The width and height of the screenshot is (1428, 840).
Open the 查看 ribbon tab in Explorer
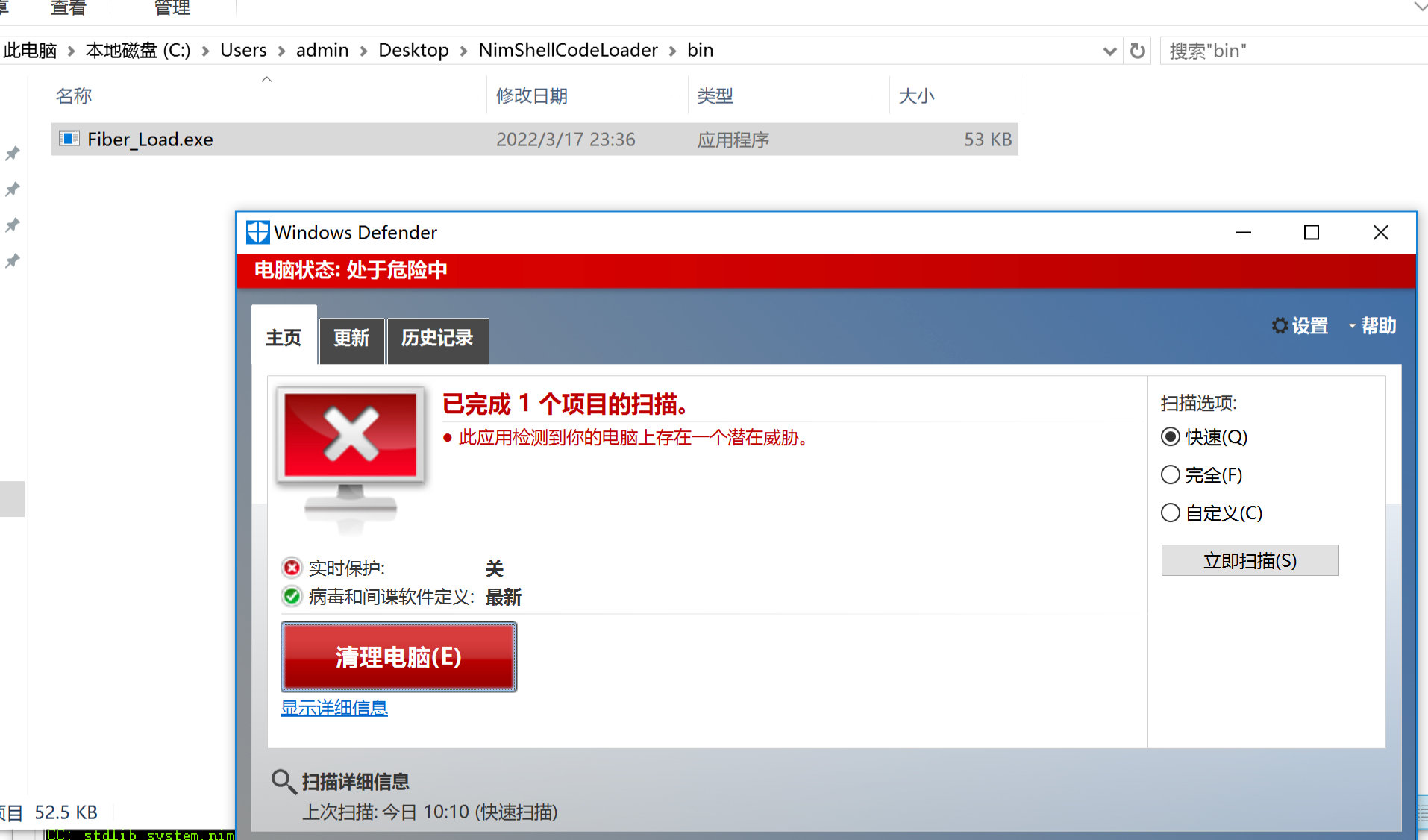(x=68, y=8)
